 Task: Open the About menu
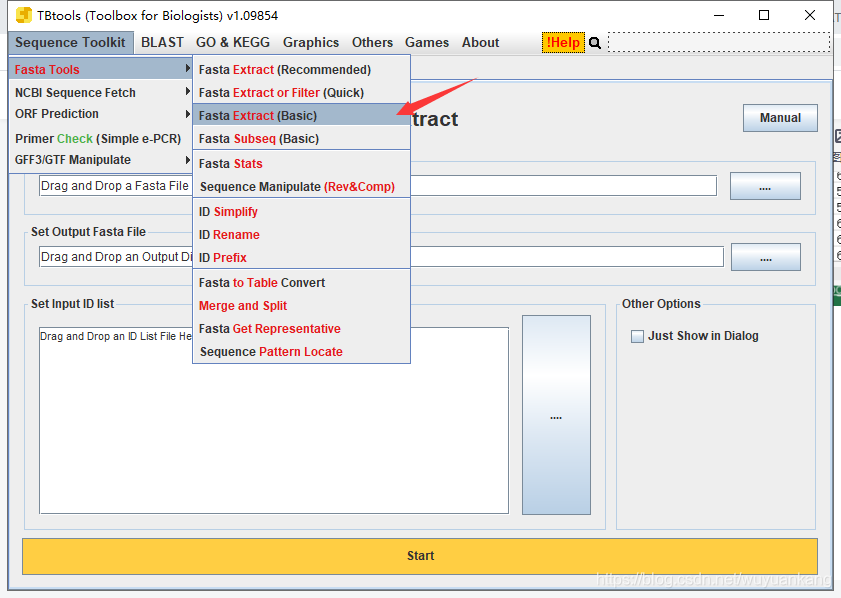[x=481, y=42]
